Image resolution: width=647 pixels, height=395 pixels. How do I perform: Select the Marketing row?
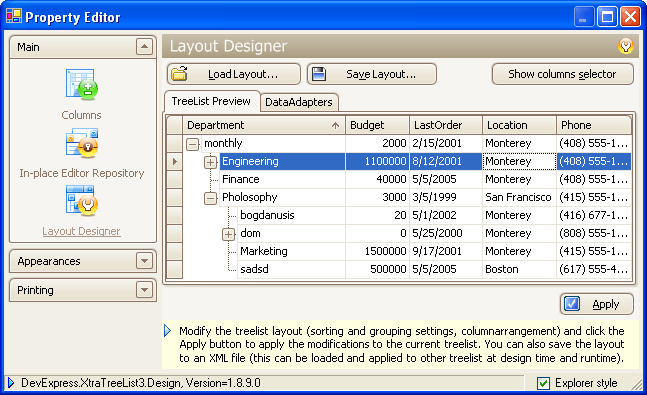coord(399,251)
